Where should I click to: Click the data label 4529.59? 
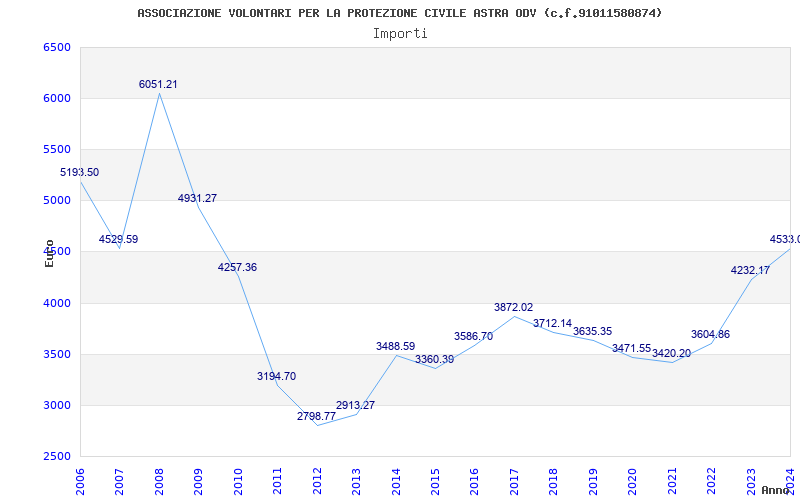click(118, 239)
